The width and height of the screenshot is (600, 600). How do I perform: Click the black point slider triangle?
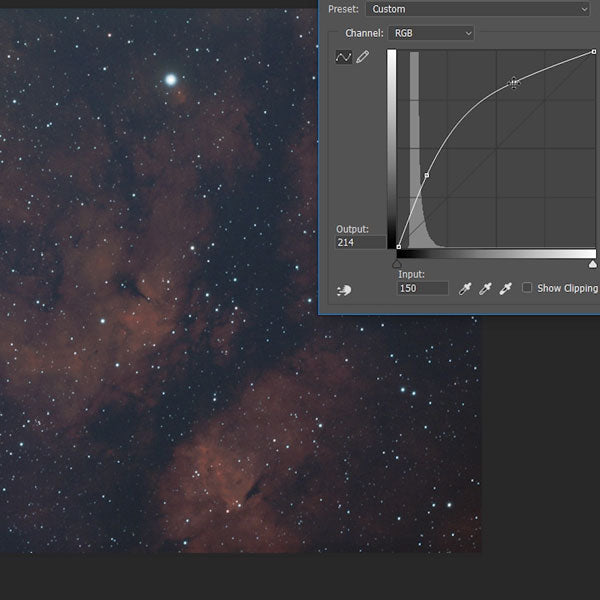pyautogui.click(x=397, y=264)
